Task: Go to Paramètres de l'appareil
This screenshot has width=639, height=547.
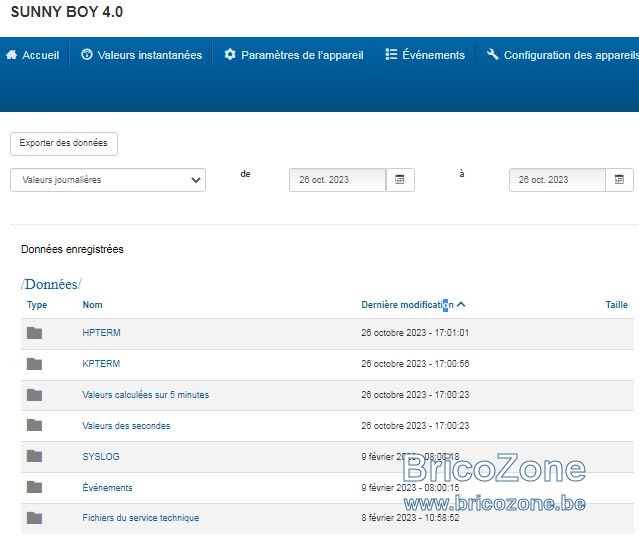Action: pyautogui.click(x=294, y=55)
